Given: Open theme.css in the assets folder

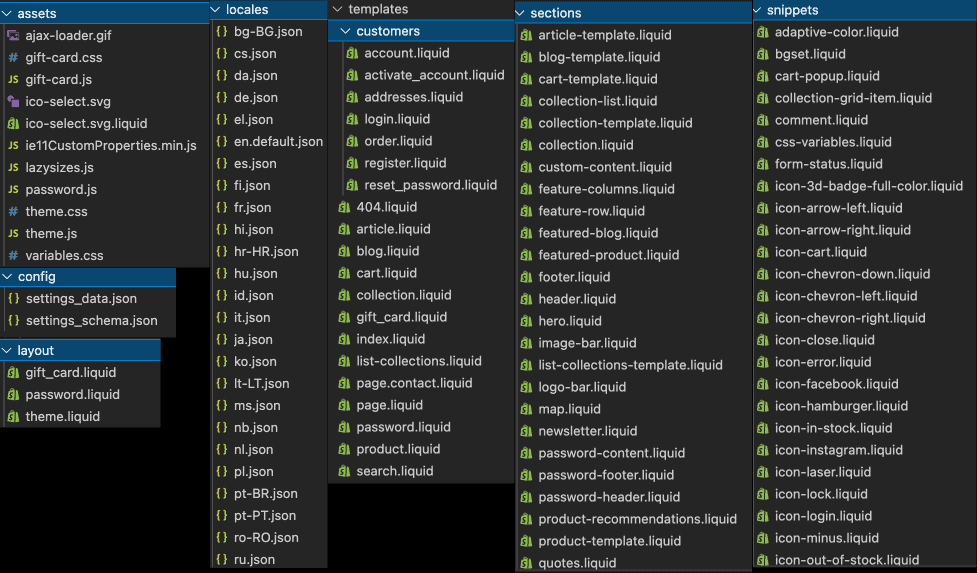Looking at the screenshot, I should click(57, 212).
